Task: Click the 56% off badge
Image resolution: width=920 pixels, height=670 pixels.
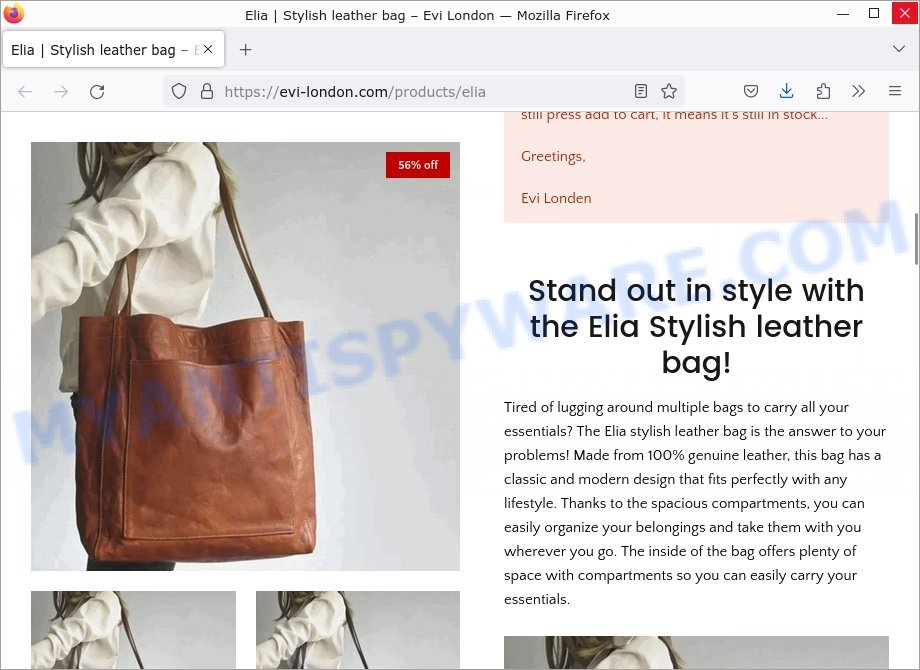Action: (418, 165)
